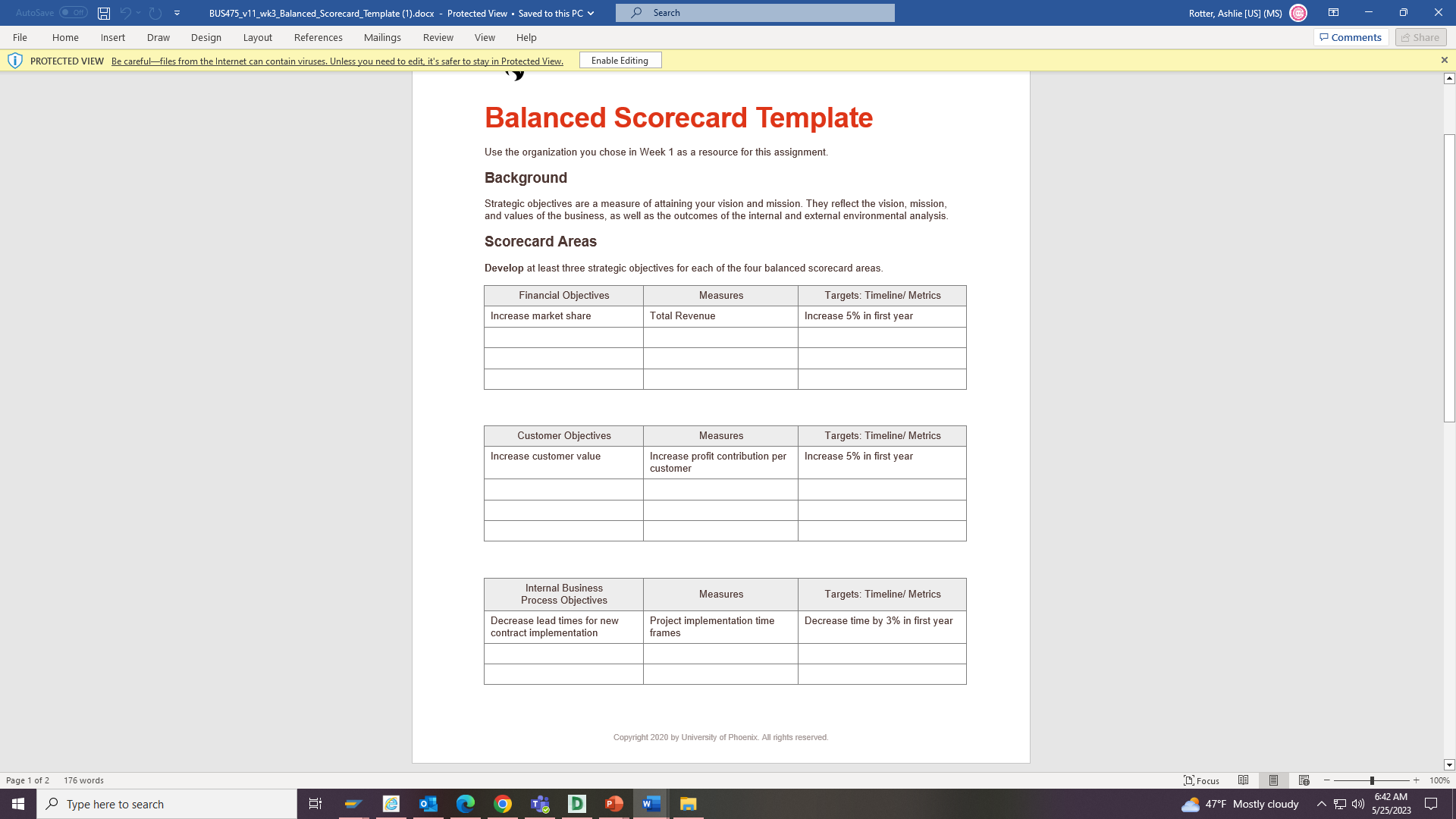Expand the saved location dropdown in title
The width and height of the screenshot is (1456, 819).
pos(591,13)
